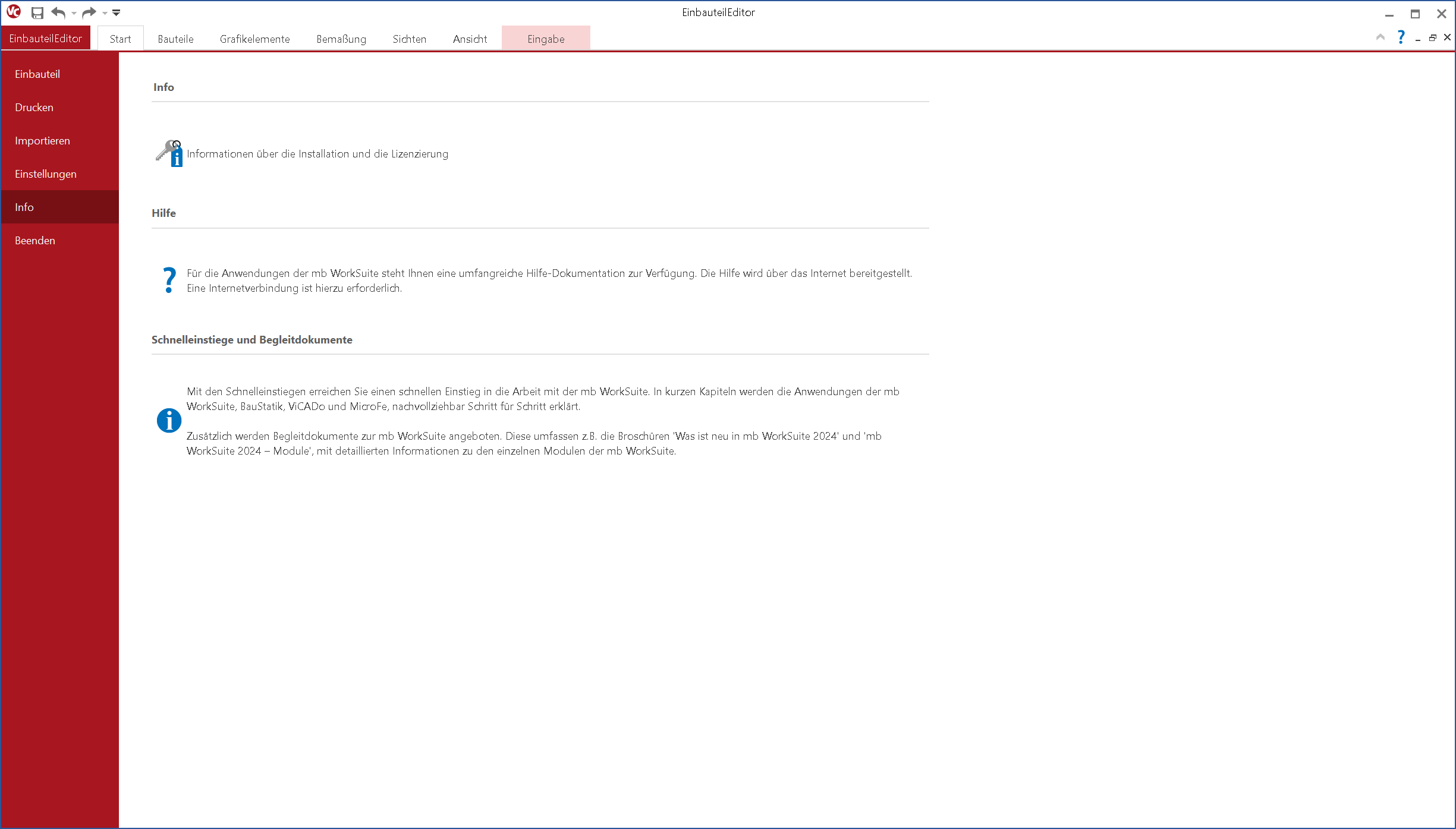Choose Beenden to exit the editor
This screenshot has height=829, width=1456.
tap(60, 240)
